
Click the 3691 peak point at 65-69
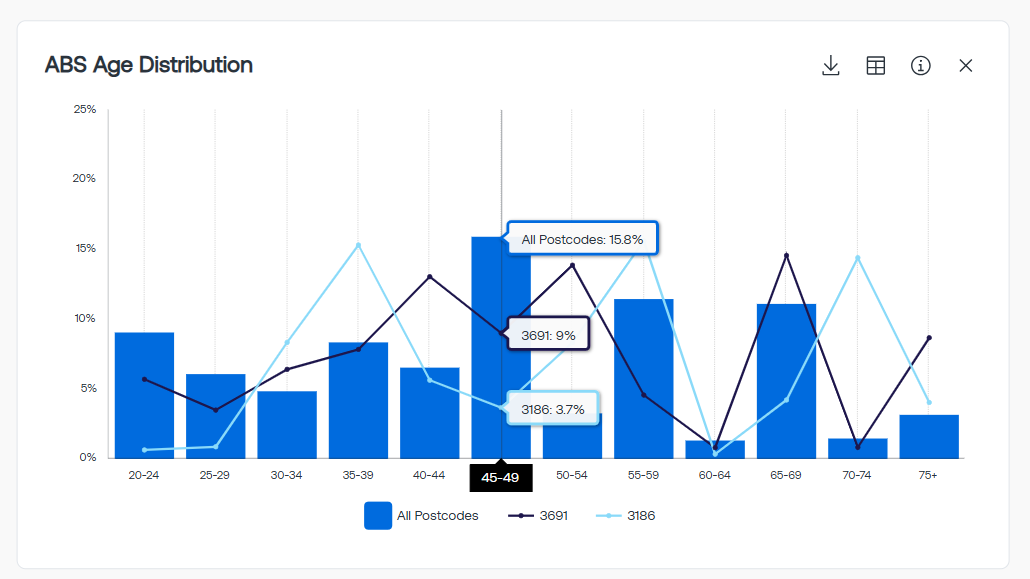(786, 255)
